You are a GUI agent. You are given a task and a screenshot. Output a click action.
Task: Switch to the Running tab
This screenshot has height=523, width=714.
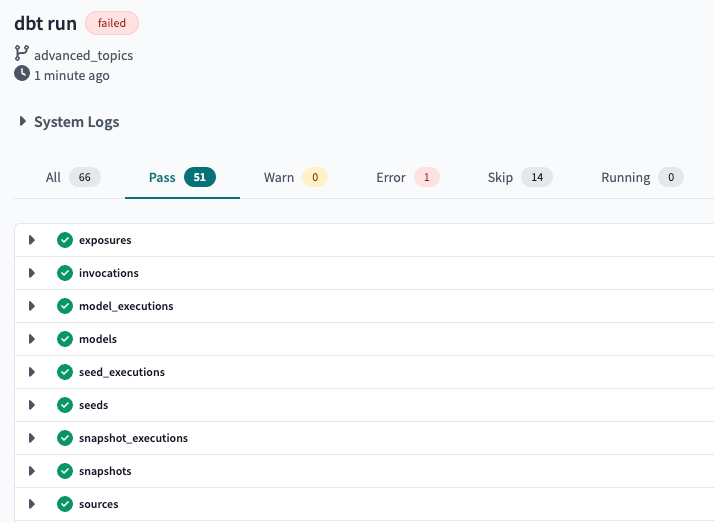click(642, 178)
